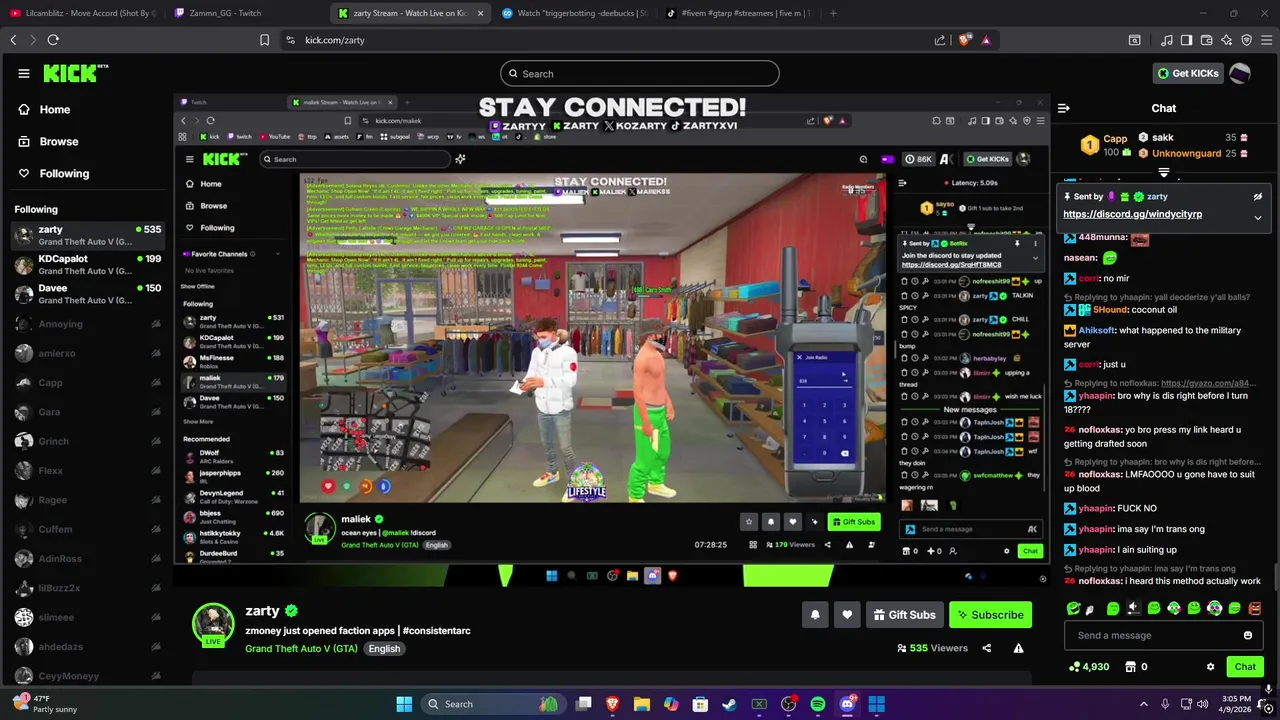Screen dimensions: 1280x720
Task: Open zarty channel in Following list
Action: tap(88, 236)
